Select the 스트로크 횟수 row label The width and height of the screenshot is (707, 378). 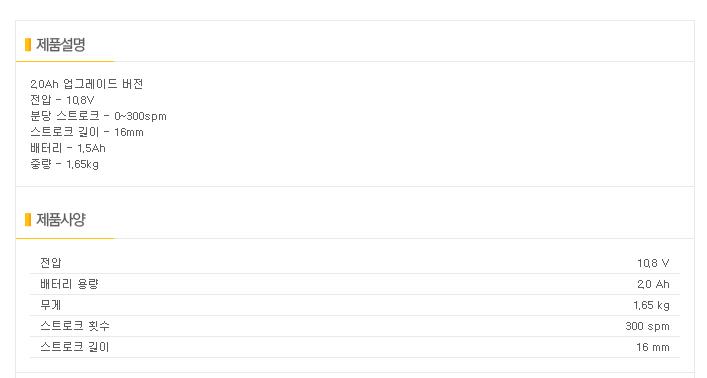tap(75, 326)
